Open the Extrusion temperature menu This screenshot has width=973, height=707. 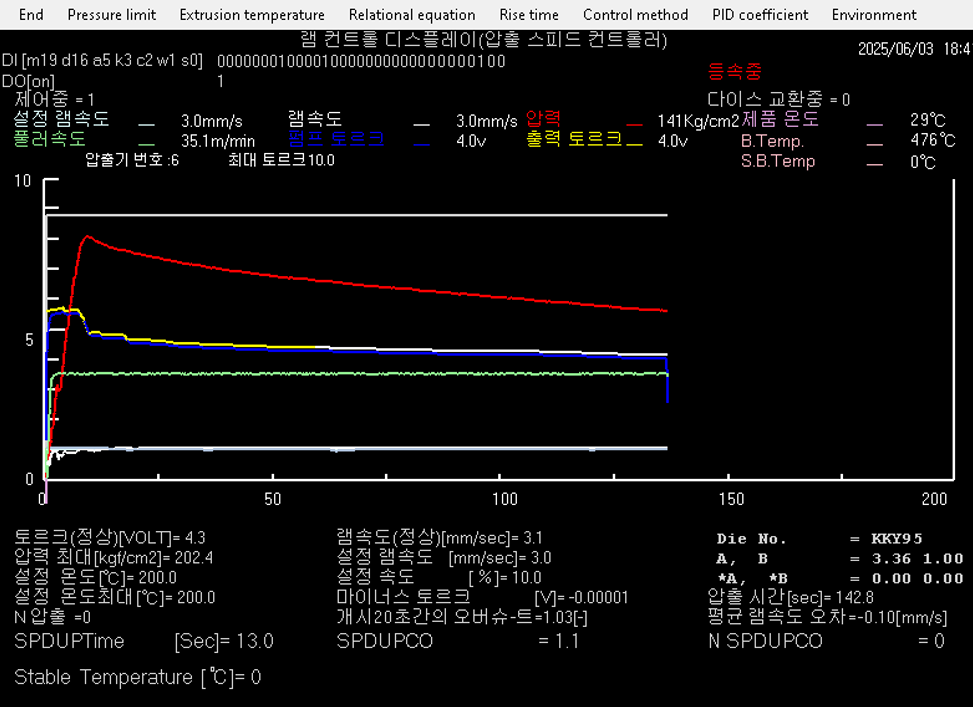[x=252, y=15]
